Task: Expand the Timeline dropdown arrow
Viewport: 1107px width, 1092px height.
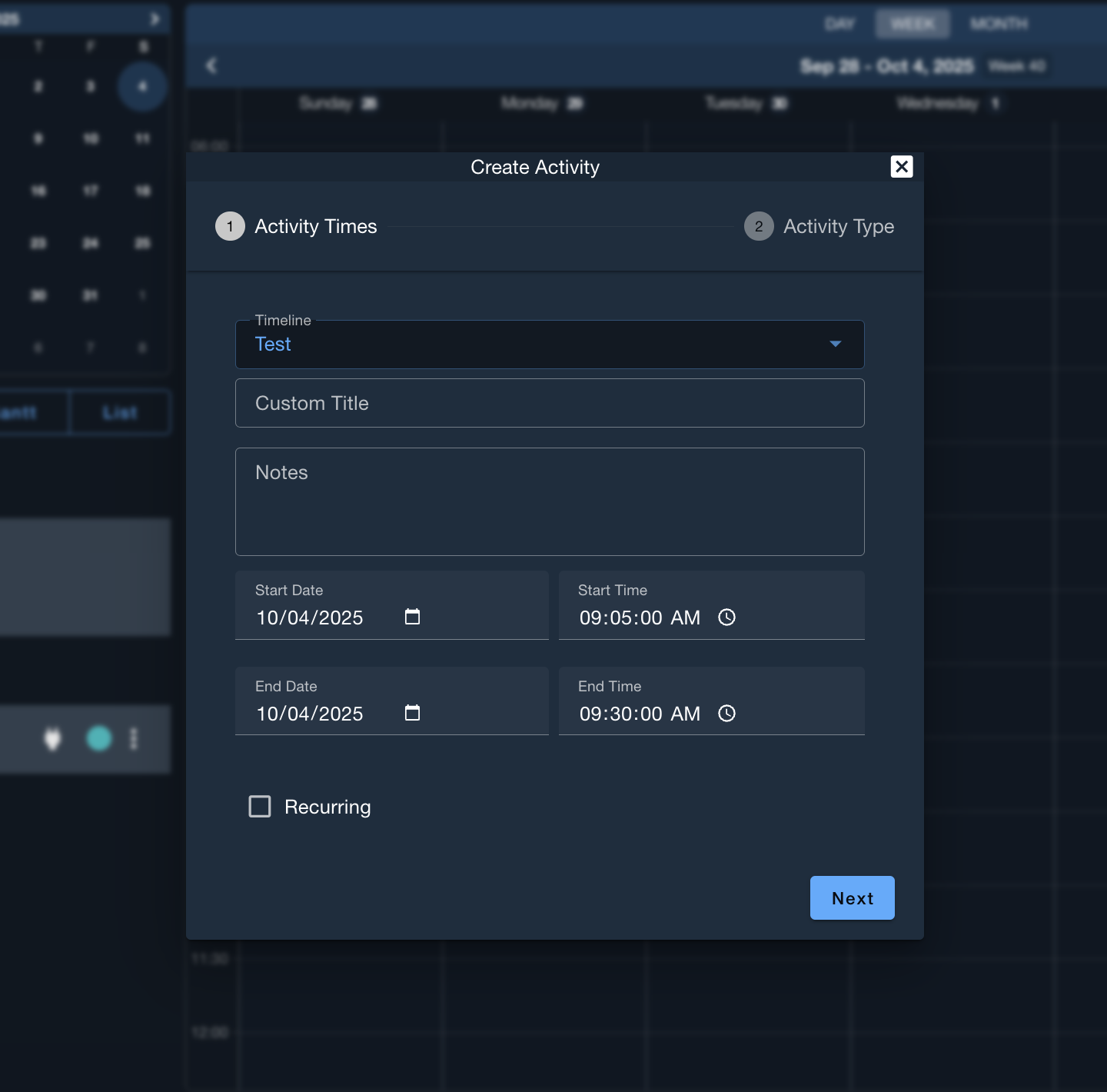Action: 836,344
